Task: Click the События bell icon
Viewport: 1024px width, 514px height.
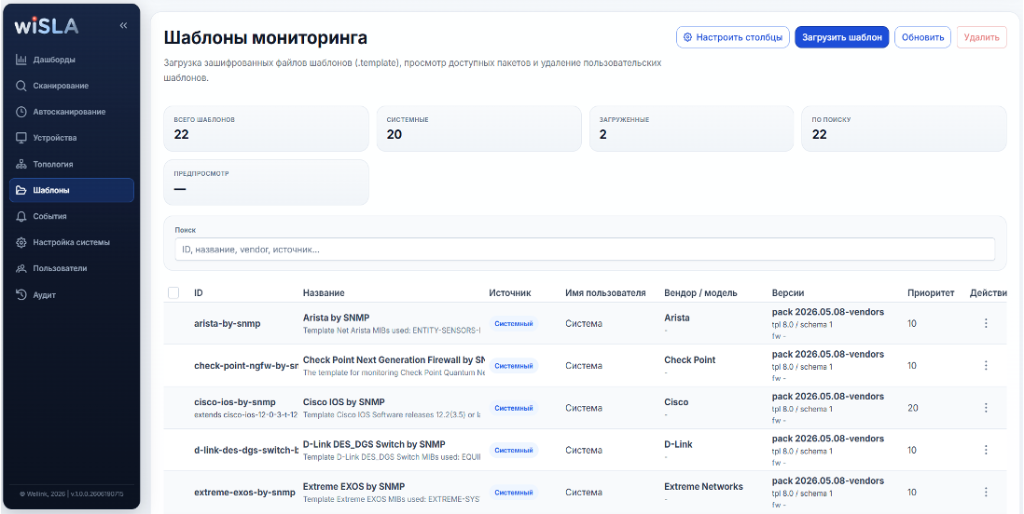Action: point(21,216)
